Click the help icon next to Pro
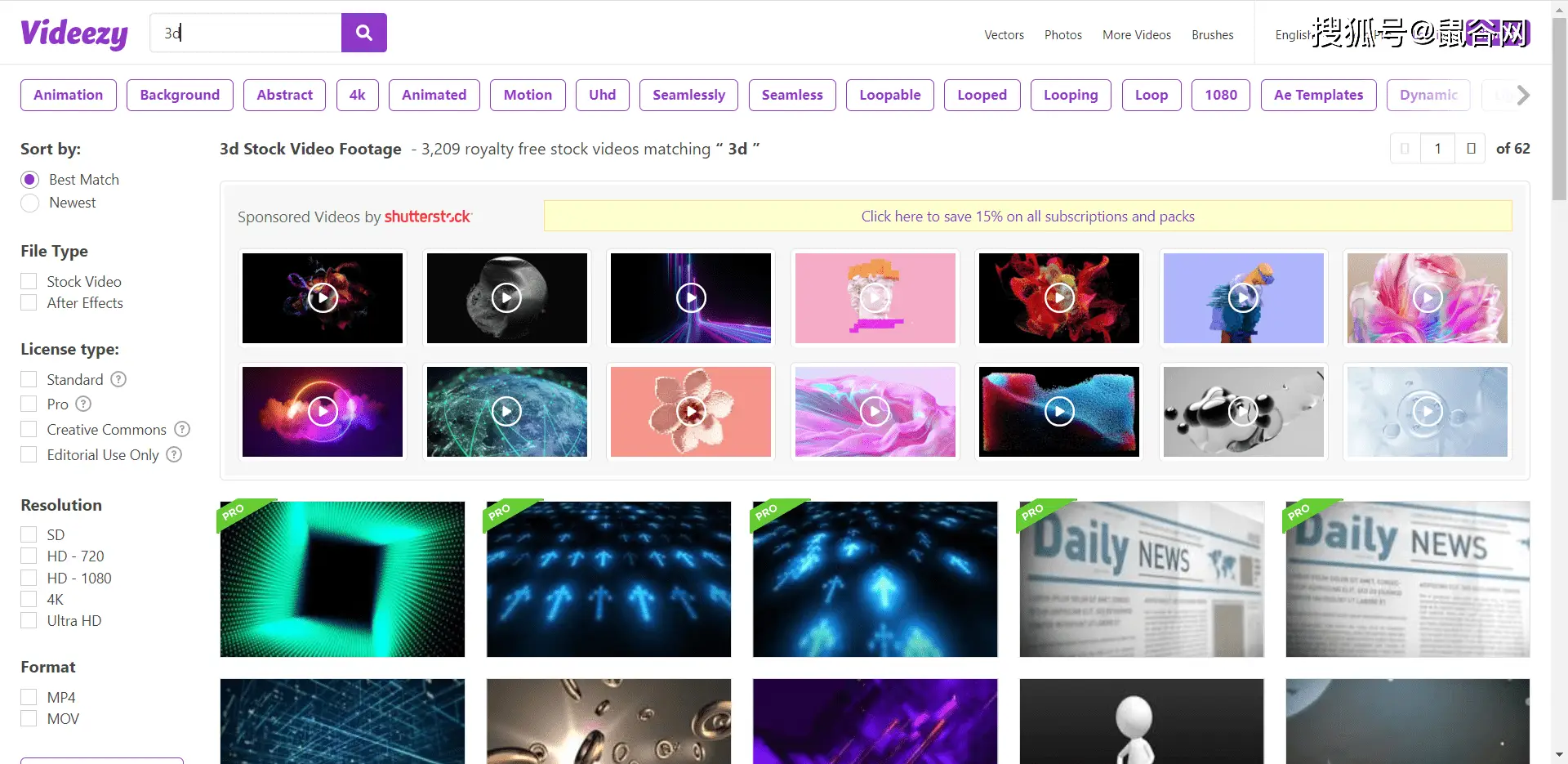 point(83,404)
